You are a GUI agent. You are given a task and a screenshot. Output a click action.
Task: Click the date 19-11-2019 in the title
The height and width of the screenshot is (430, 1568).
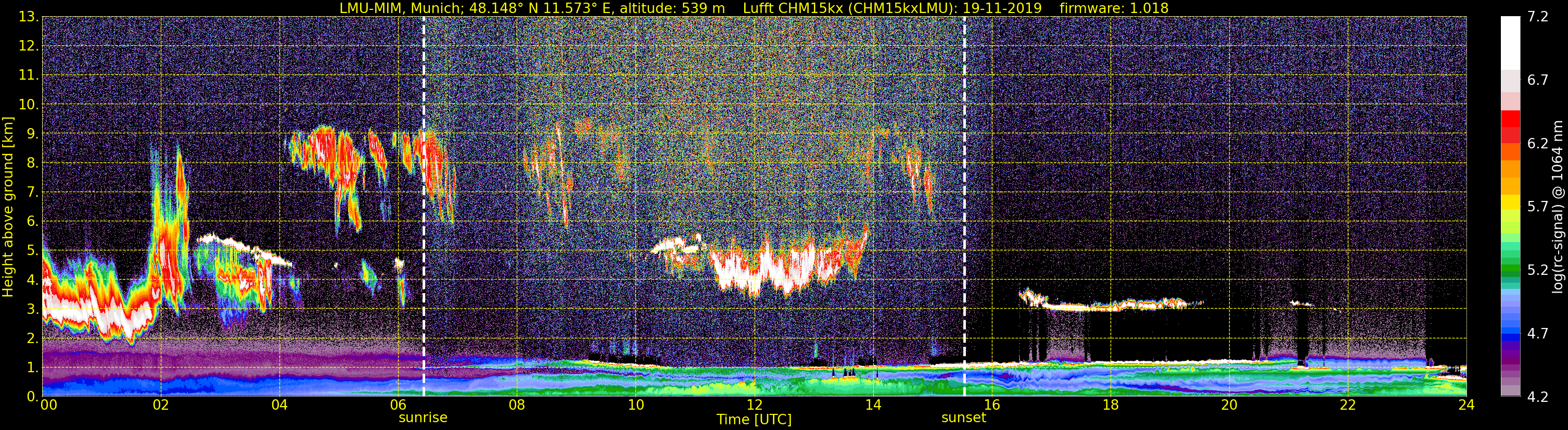pyautogui.click(x=1002, y=8)
